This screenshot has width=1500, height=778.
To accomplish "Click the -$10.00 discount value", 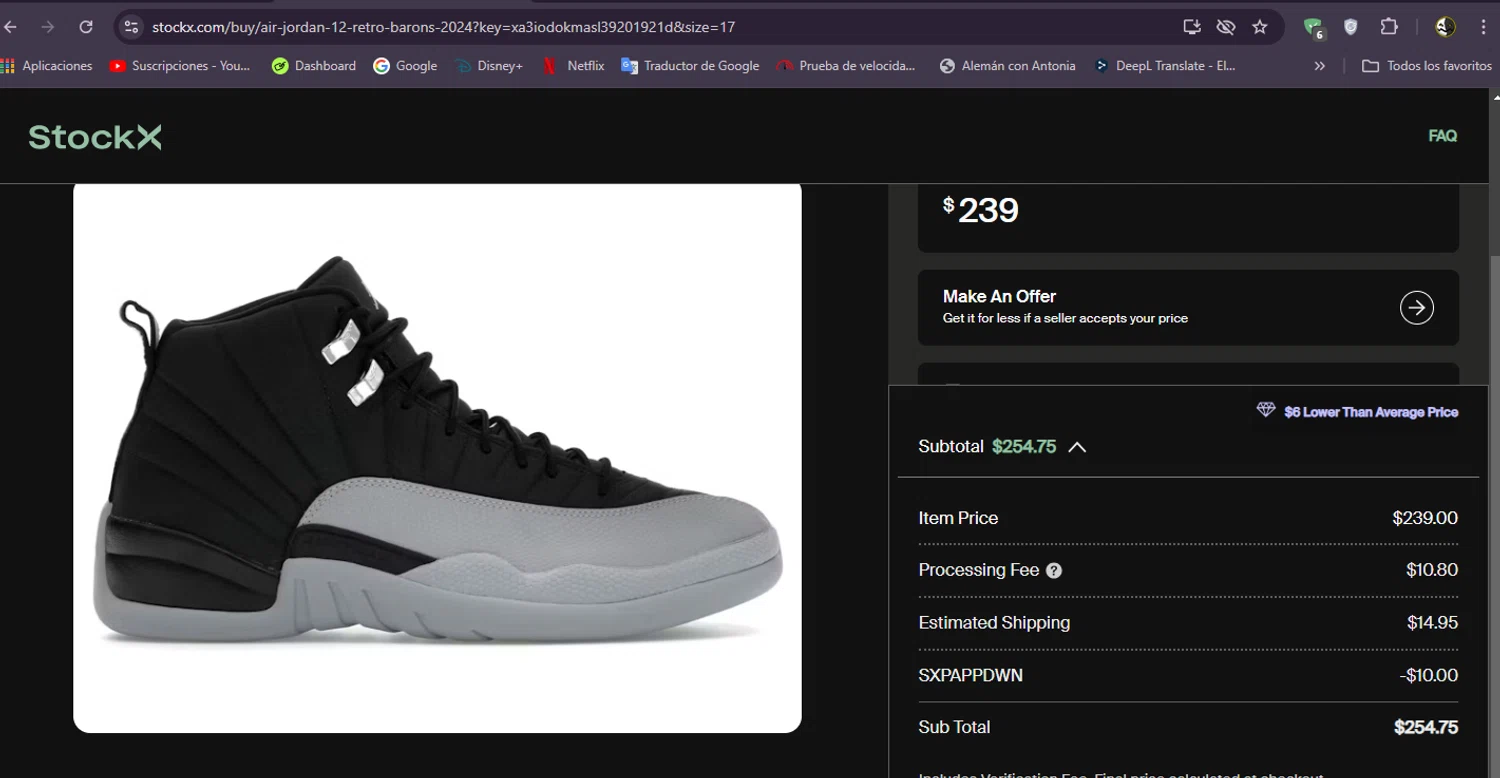I will coord(1429,675).
